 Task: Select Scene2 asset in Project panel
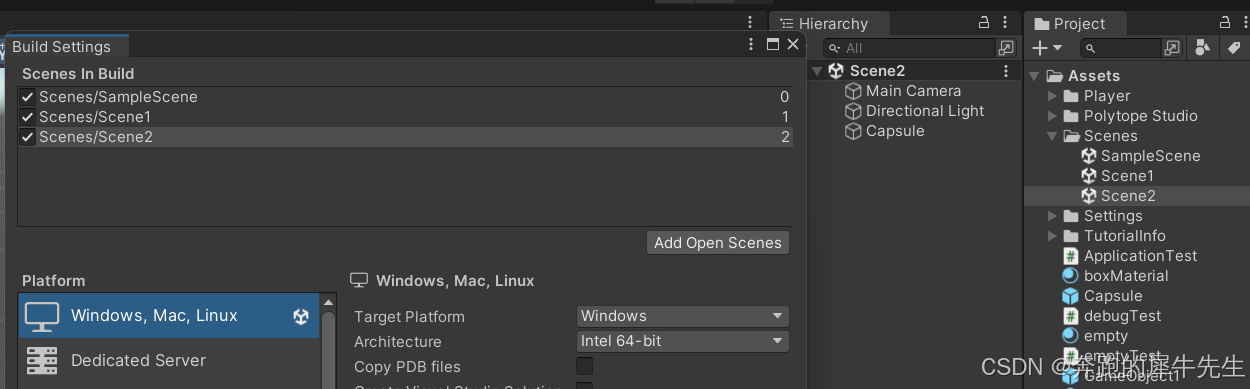(x=1128, y=196)
